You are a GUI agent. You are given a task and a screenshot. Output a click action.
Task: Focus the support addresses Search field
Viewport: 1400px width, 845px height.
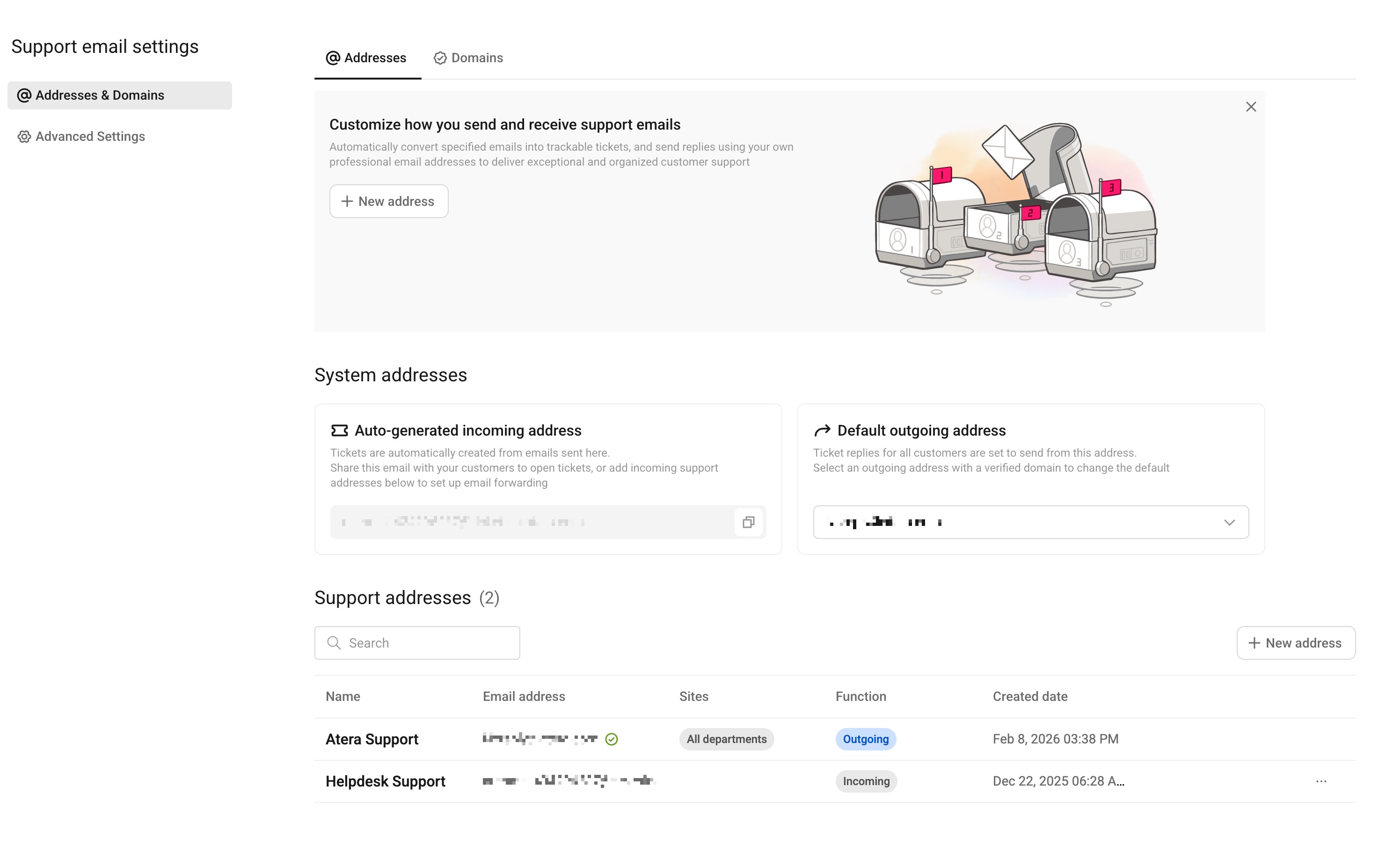tap(417, 643)
